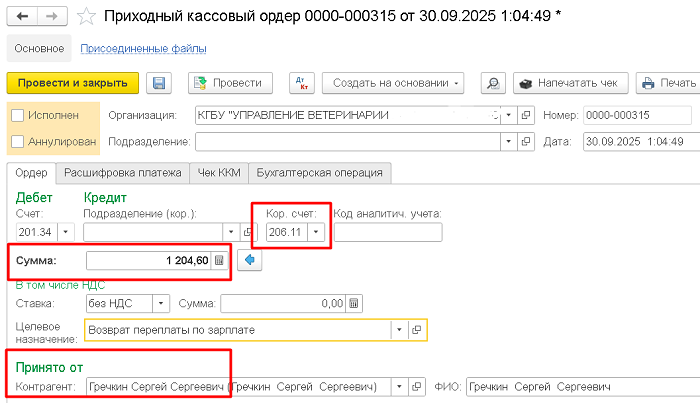The image size is (700, 403).
Task: Click the Целевое назначение input field
Action: pos(238,330)
